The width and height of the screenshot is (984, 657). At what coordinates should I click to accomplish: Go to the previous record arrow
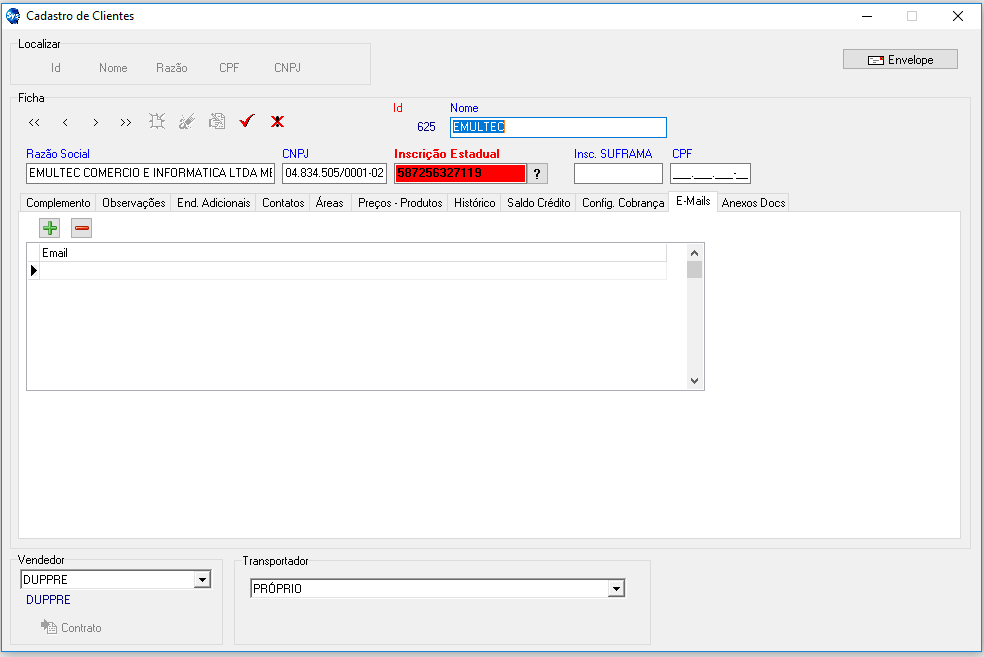(65, 122)
